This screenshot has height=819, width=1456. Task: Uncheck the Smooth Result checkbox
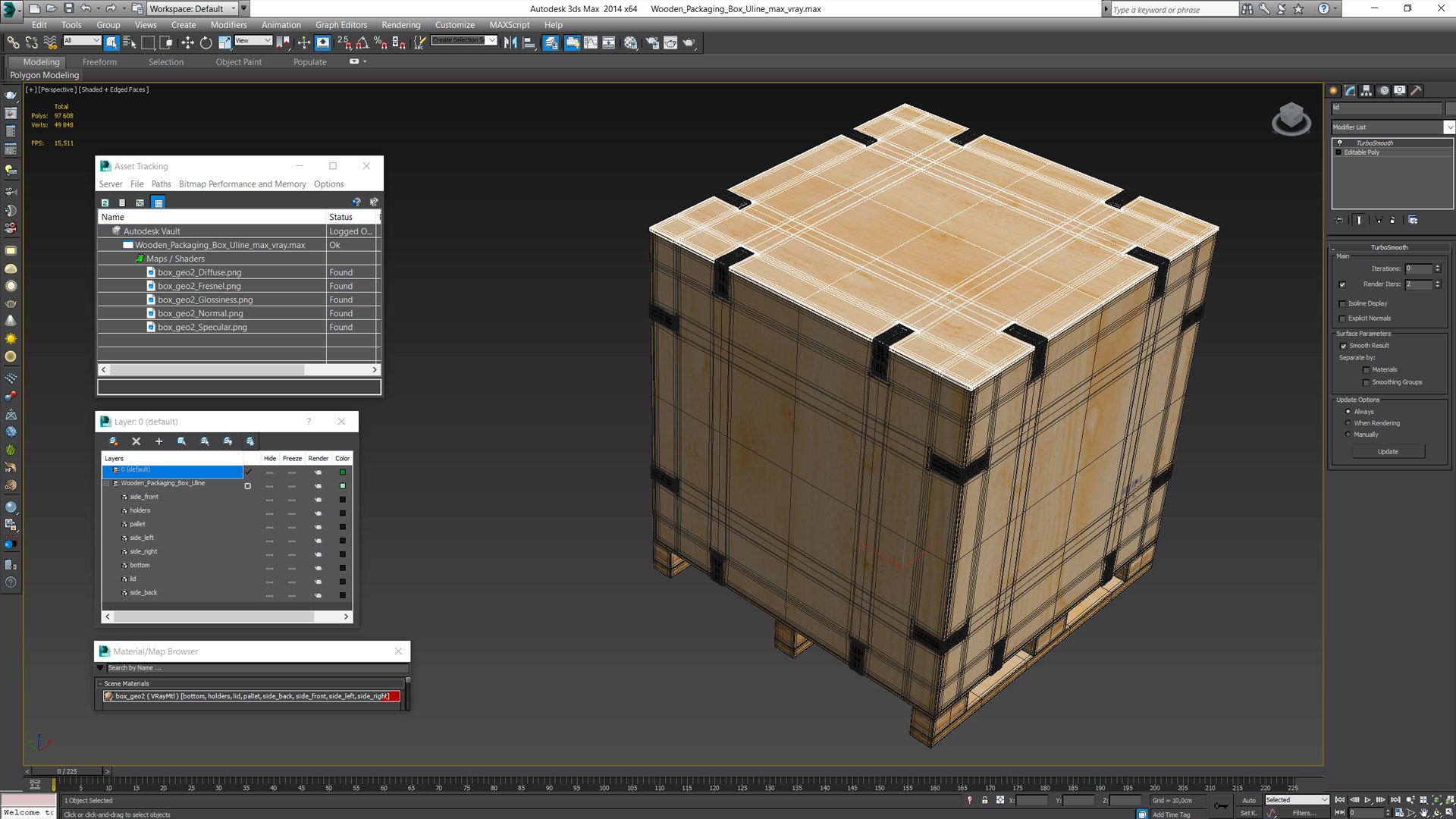(x=1344, y=346)
